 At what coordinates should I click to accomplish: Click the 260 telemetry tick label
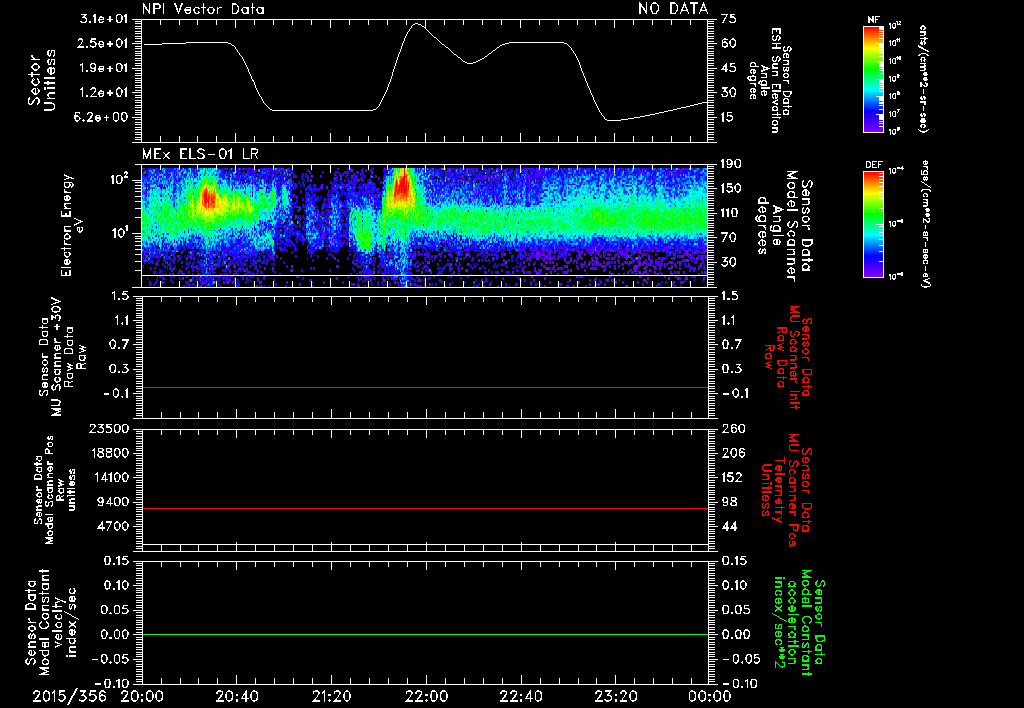pos(733,429)
